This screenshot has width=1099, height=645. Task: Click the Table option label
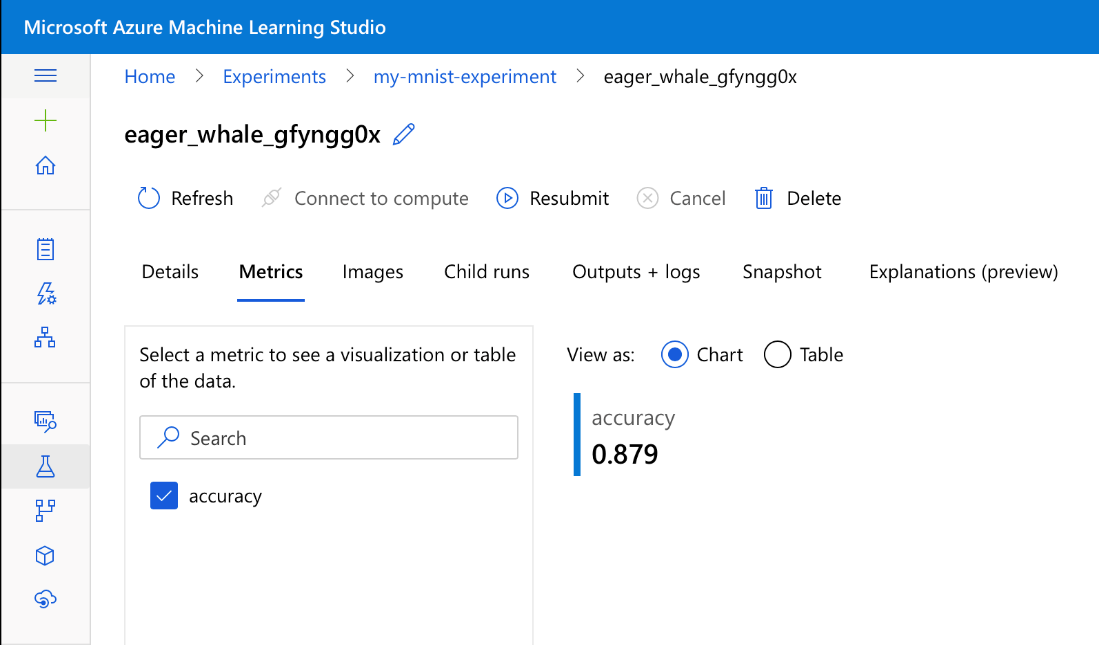click(x=821, y=355)
